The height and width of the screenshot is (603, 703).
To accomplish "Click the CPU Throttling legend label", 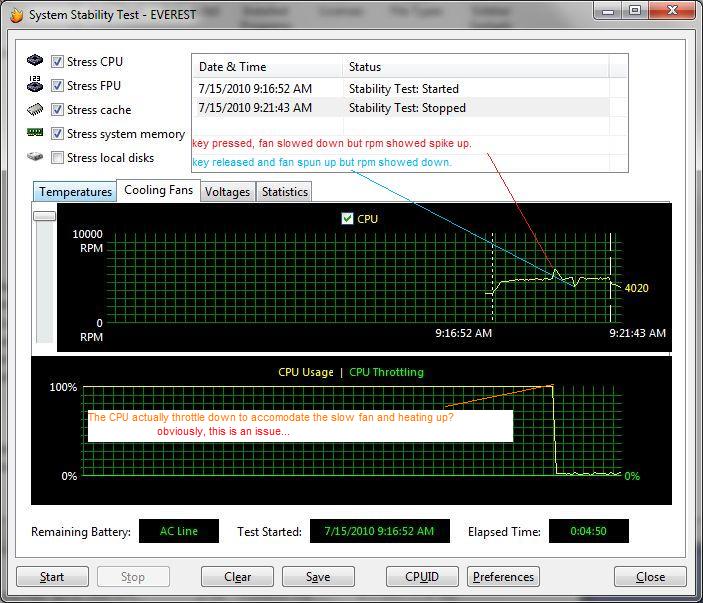I will [x=386, y=372].
